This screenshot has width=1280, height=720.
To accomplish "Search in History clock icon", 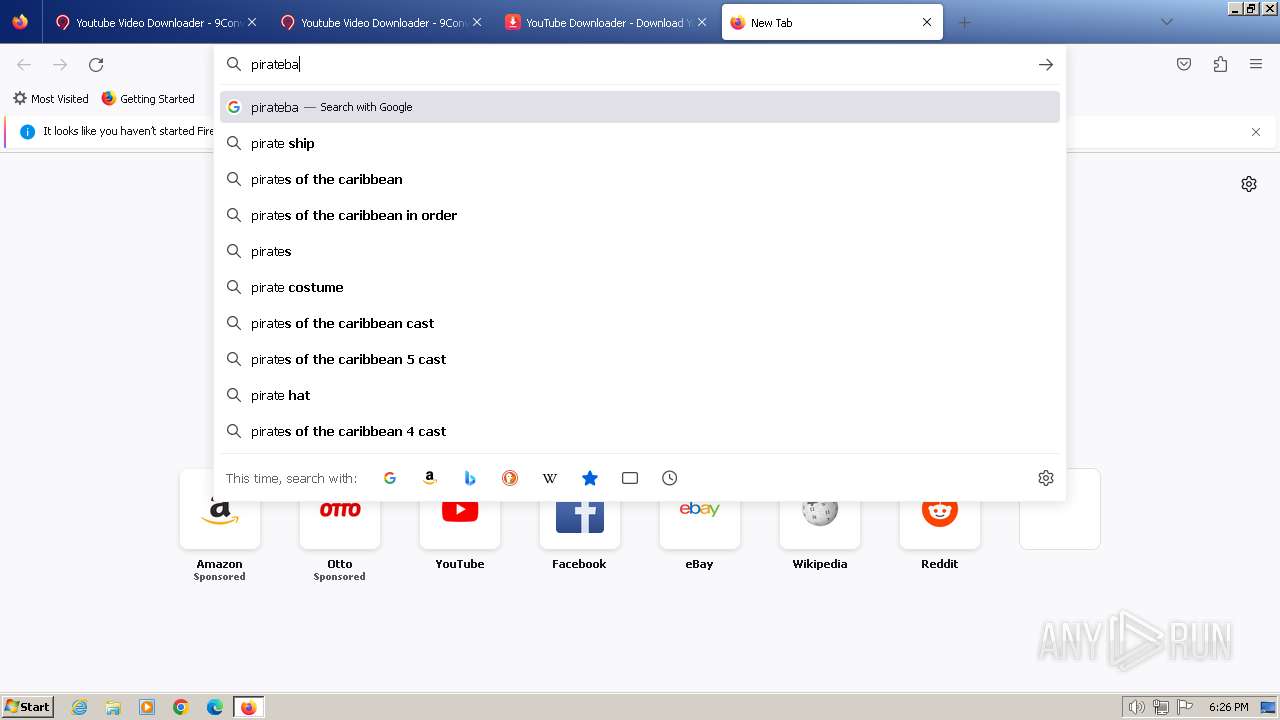I will pos(670,478).
